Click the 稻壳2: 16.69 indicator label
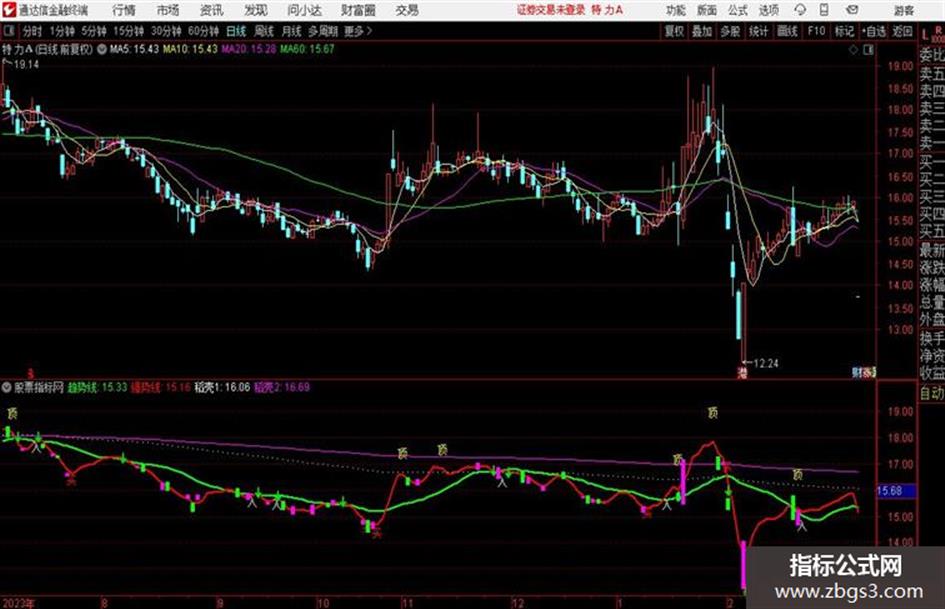Viewport: 945px width, 609px height. click(281, 387)
